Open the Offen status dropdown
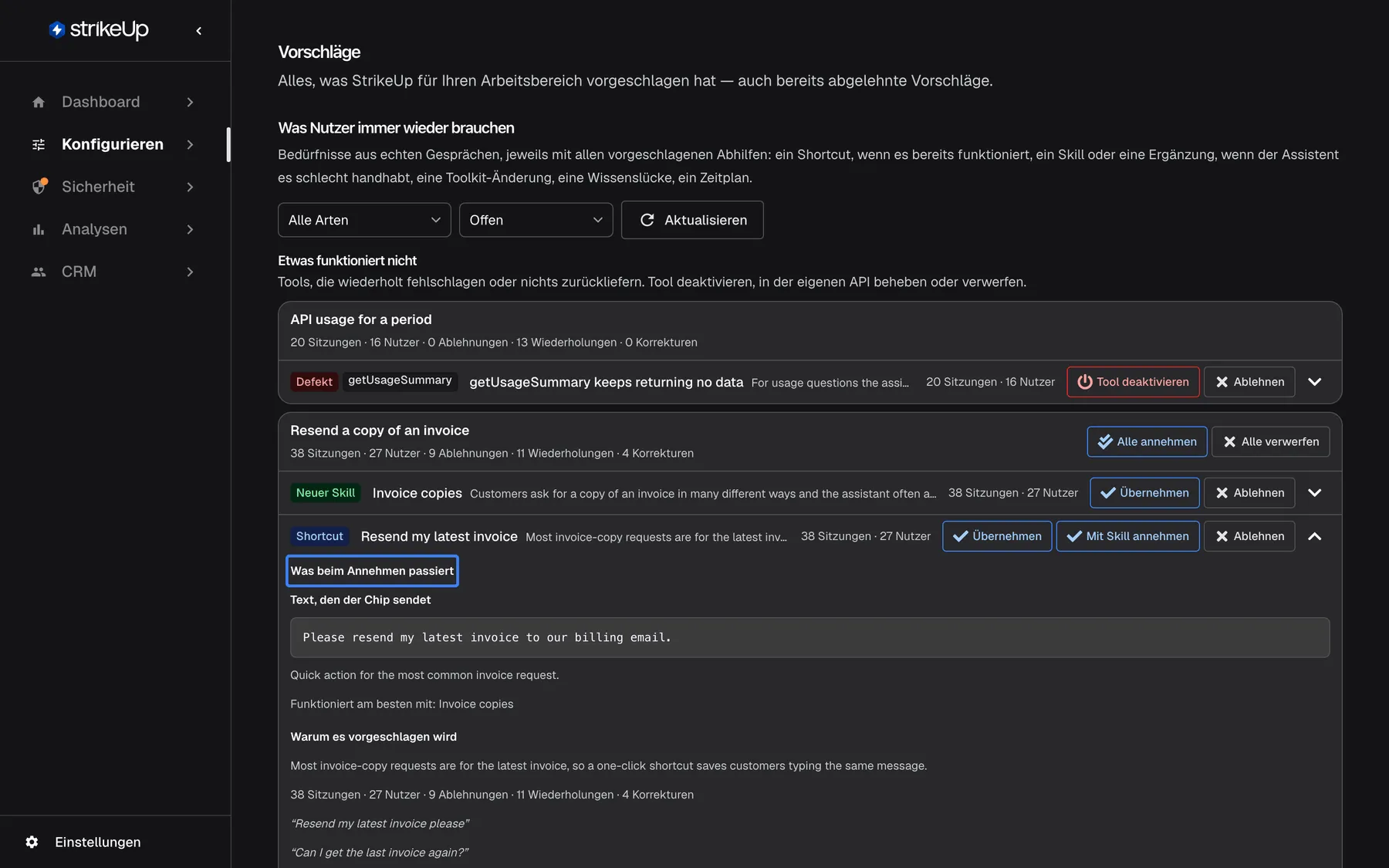1389x868 pixels. [536, 220]
